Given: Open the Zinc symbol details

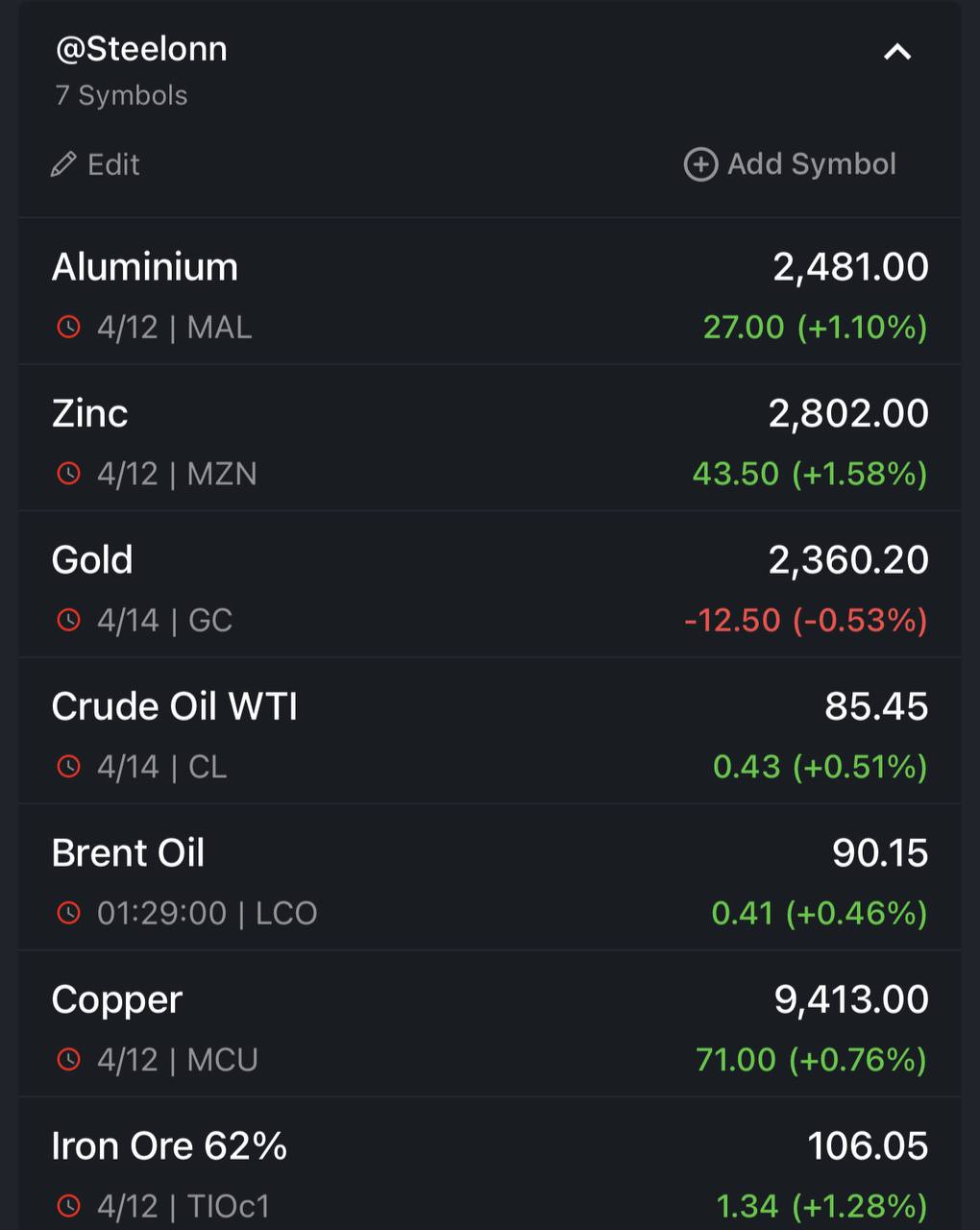Looking at the screenshot, I should pyautogui.click(x=490, y=438).
